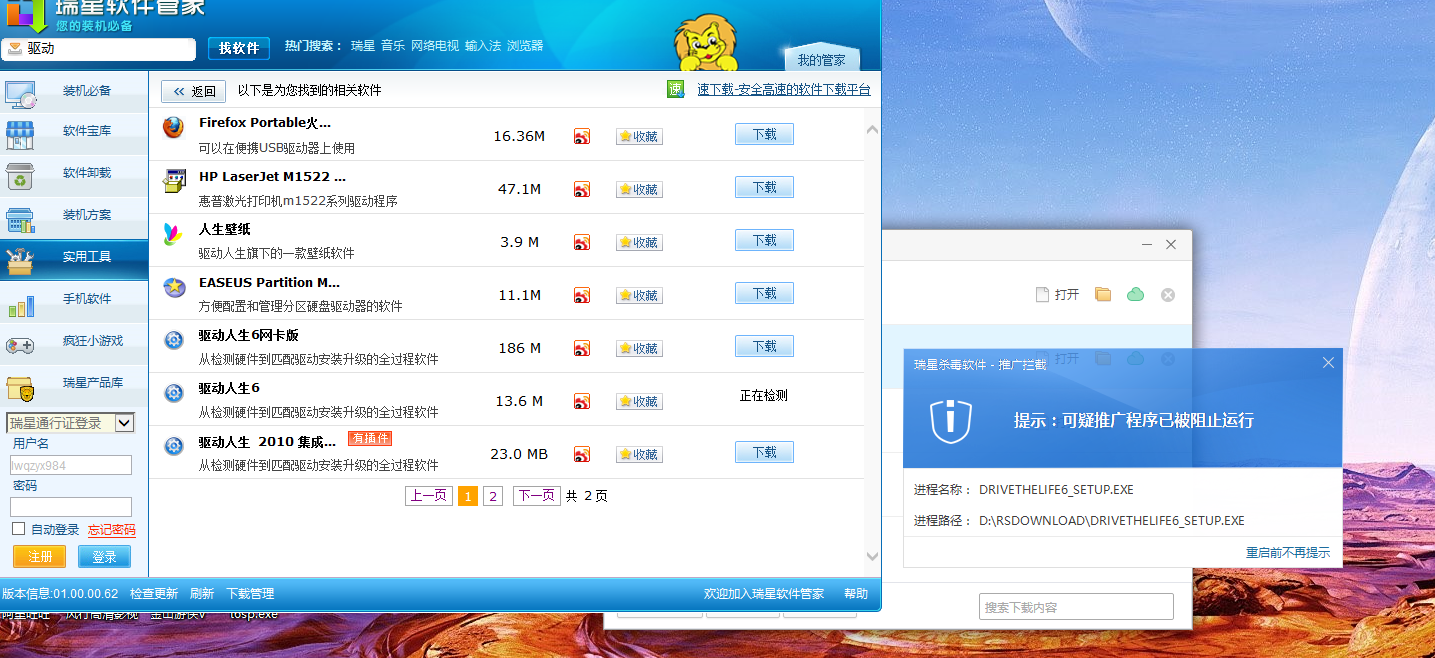Click the 注册 button
Screen dimensions: 1435x658
click(40, 556)
